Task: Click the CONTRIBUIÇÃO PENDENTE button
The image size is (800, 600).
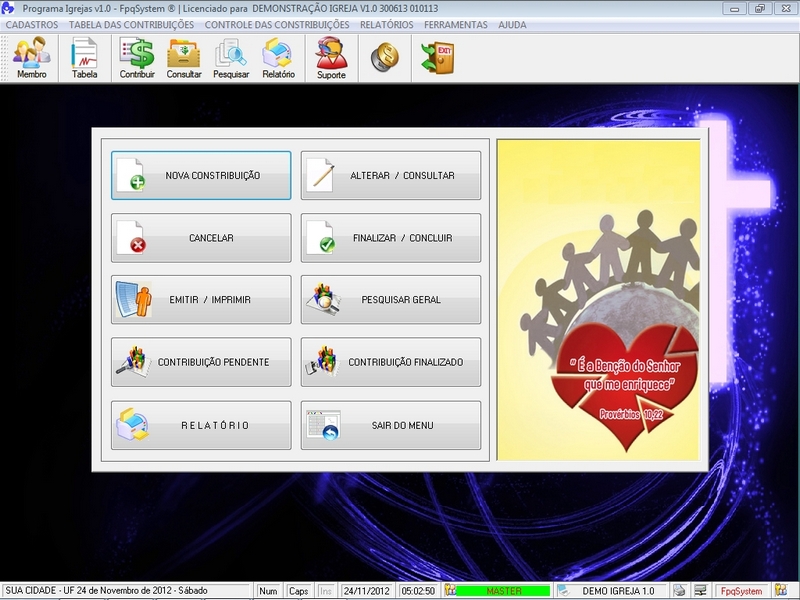Action: pos(201,362)
